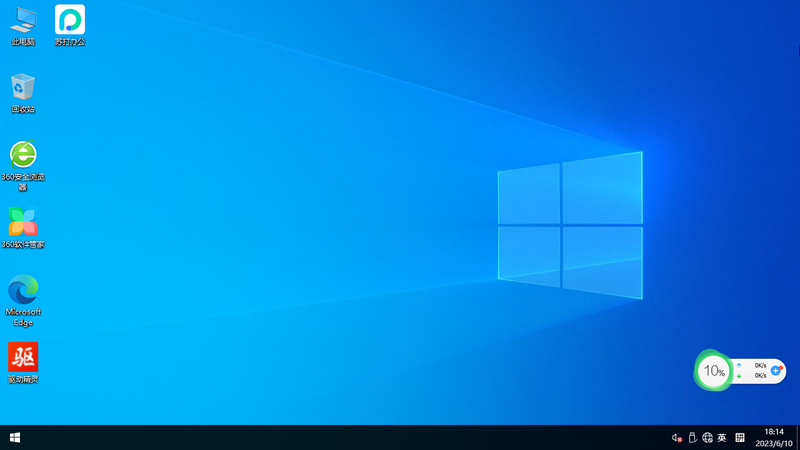Select the 360软件管家 shortcut

coord(23,228)
